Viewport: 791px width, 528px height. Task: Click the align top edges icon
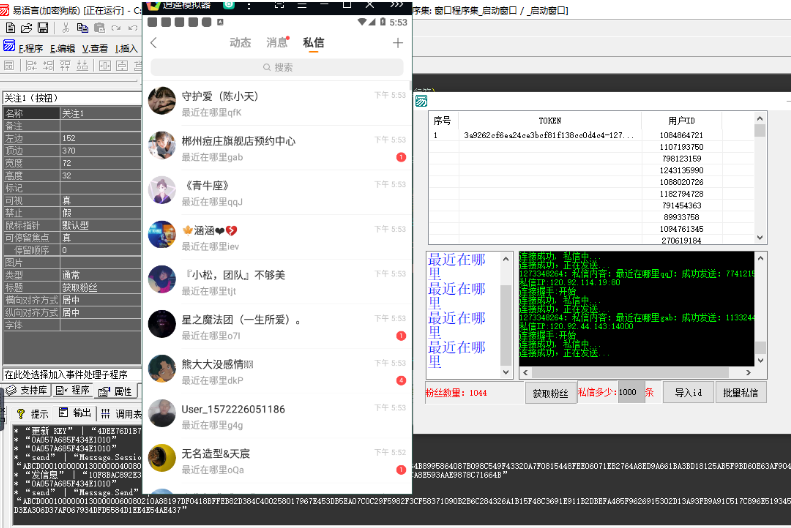pos(65,66)
